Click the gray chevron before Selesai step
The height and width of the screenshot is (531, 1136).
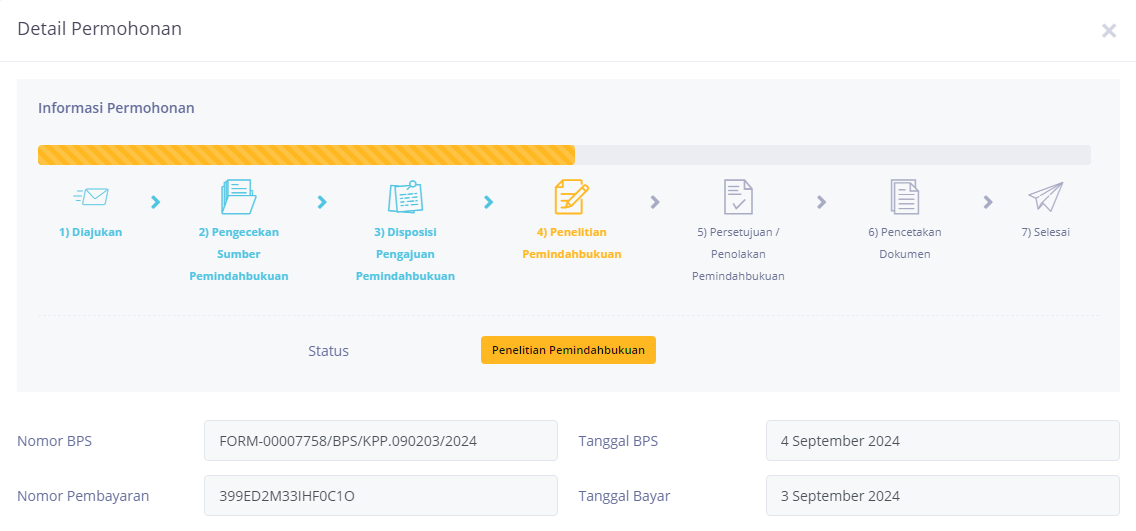(x=988, y=202)
